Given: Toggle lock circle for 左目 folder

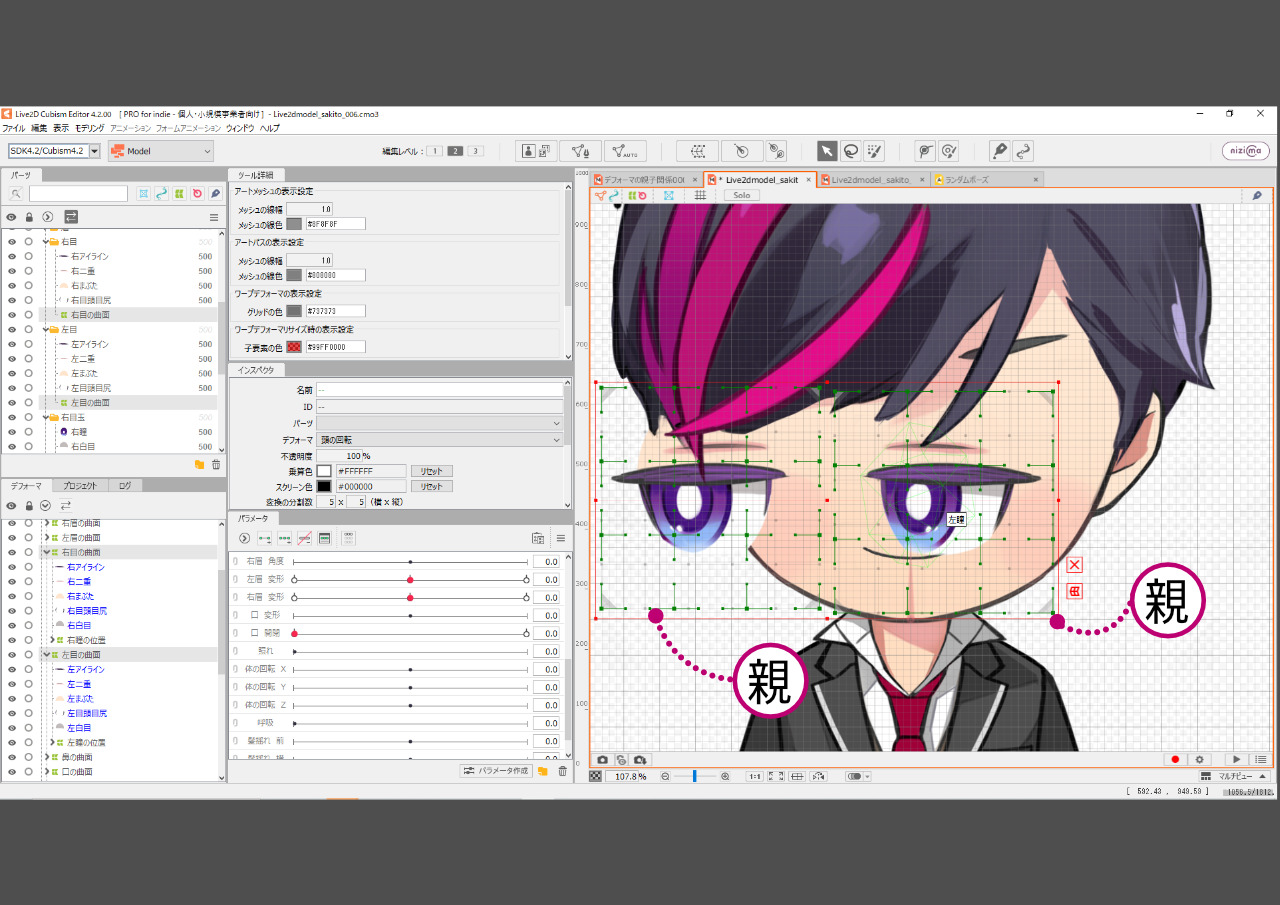Looking at the screenshot, I should tap(29, 329).
